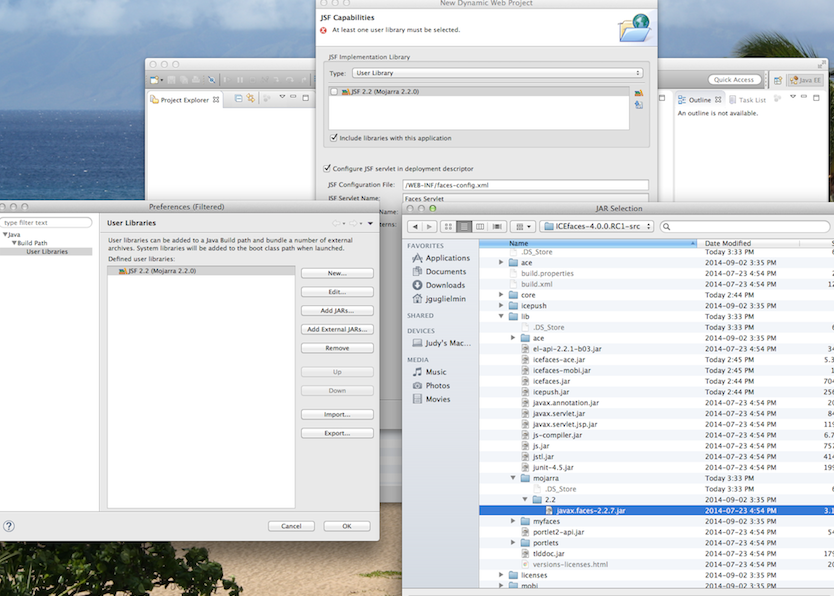Click the Manage libraries icon beside the JSF list
Image resolution: width=834 pixels, height=596 pixels.
pyautogui.click(x=638, y=92)
